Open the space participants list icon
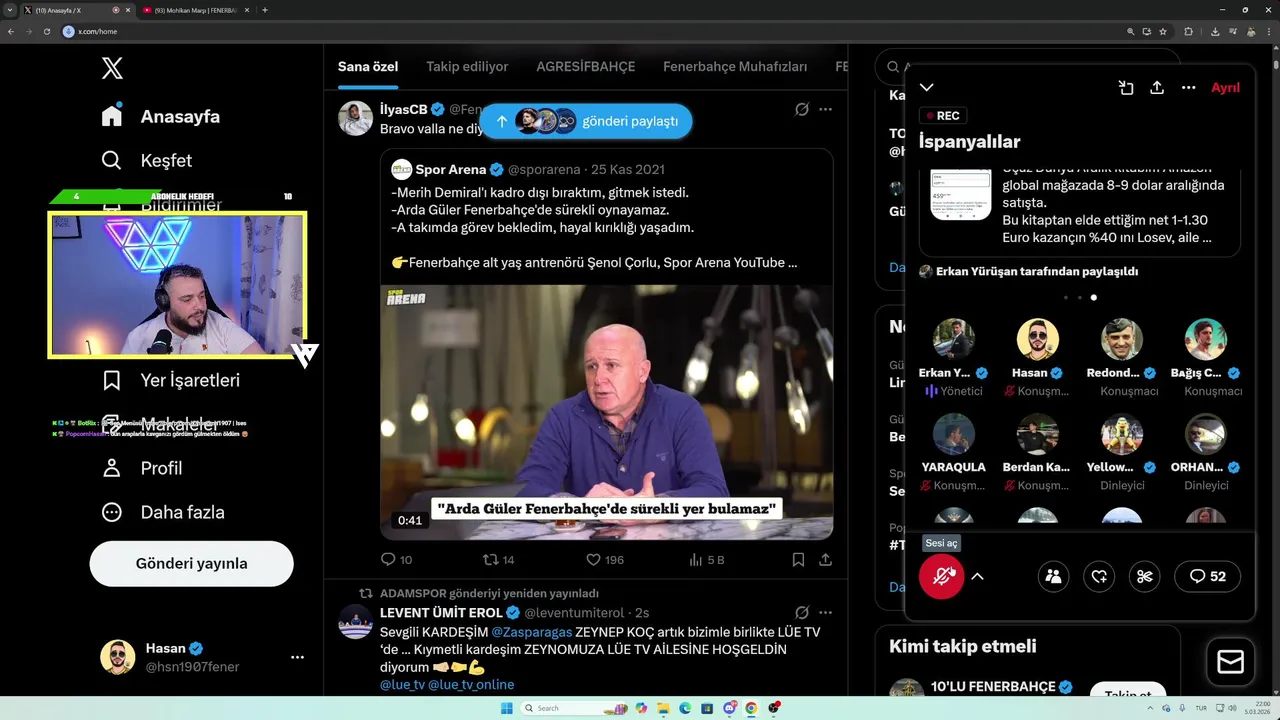Image resolution: width=1280 pixels, height=720 pixels. point(1053,576)
